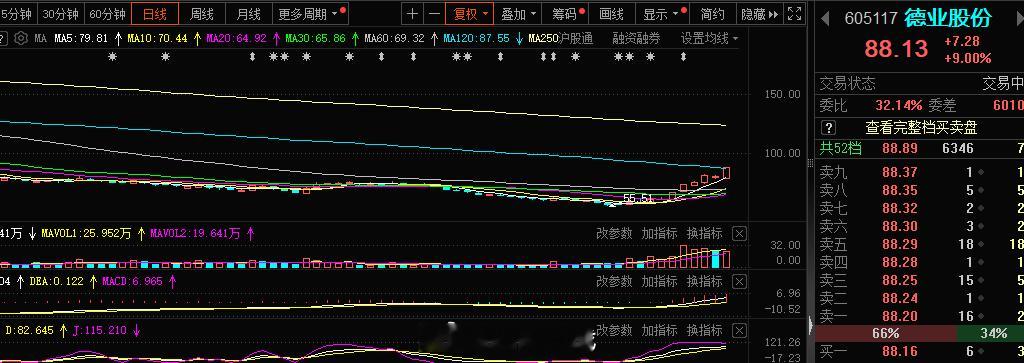Click 卖一 price 88.20
This screenshot has width=1024, height=363.
pyautogui.click(x=899, y=316)
